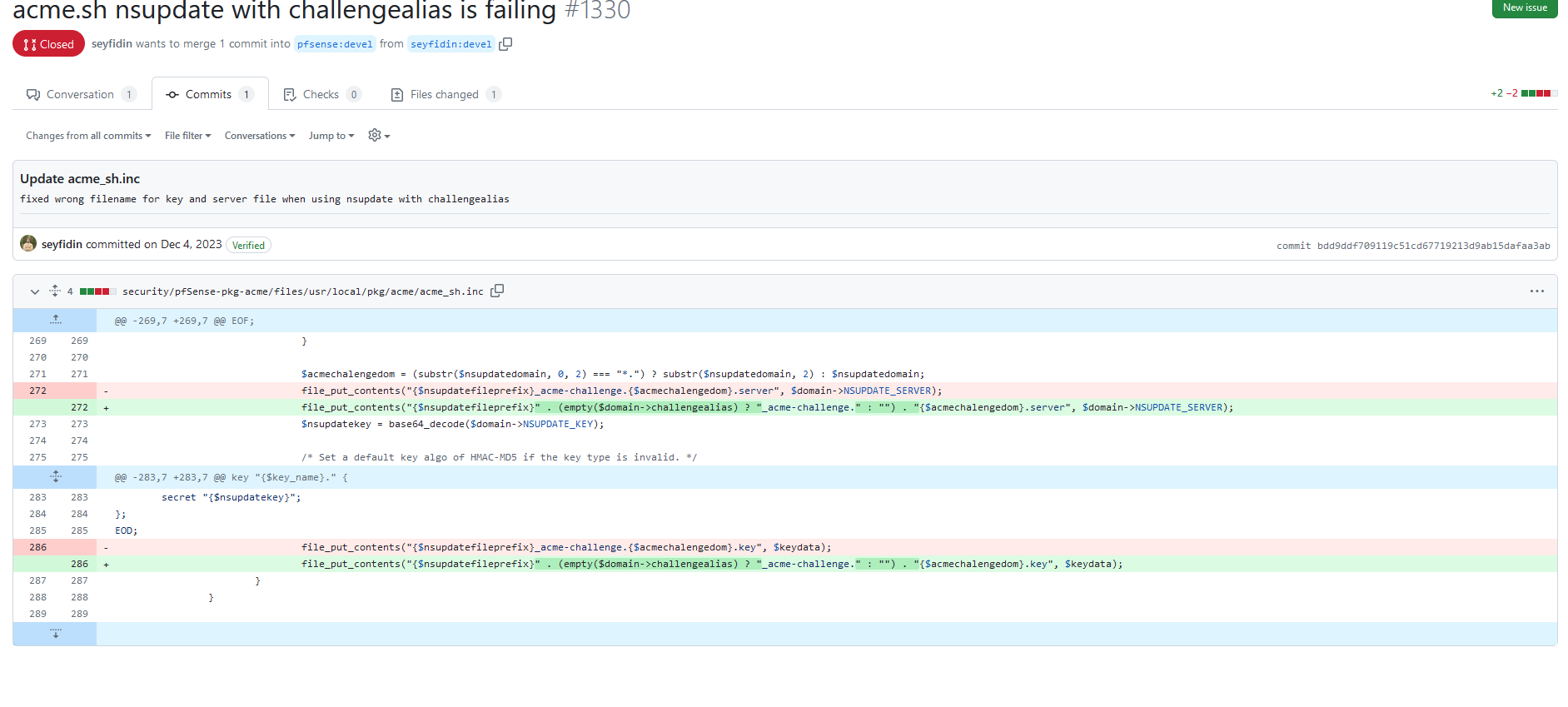The image size is (1568, 707).
Task: Expand all lines icon in the file header
Action: 55,291
